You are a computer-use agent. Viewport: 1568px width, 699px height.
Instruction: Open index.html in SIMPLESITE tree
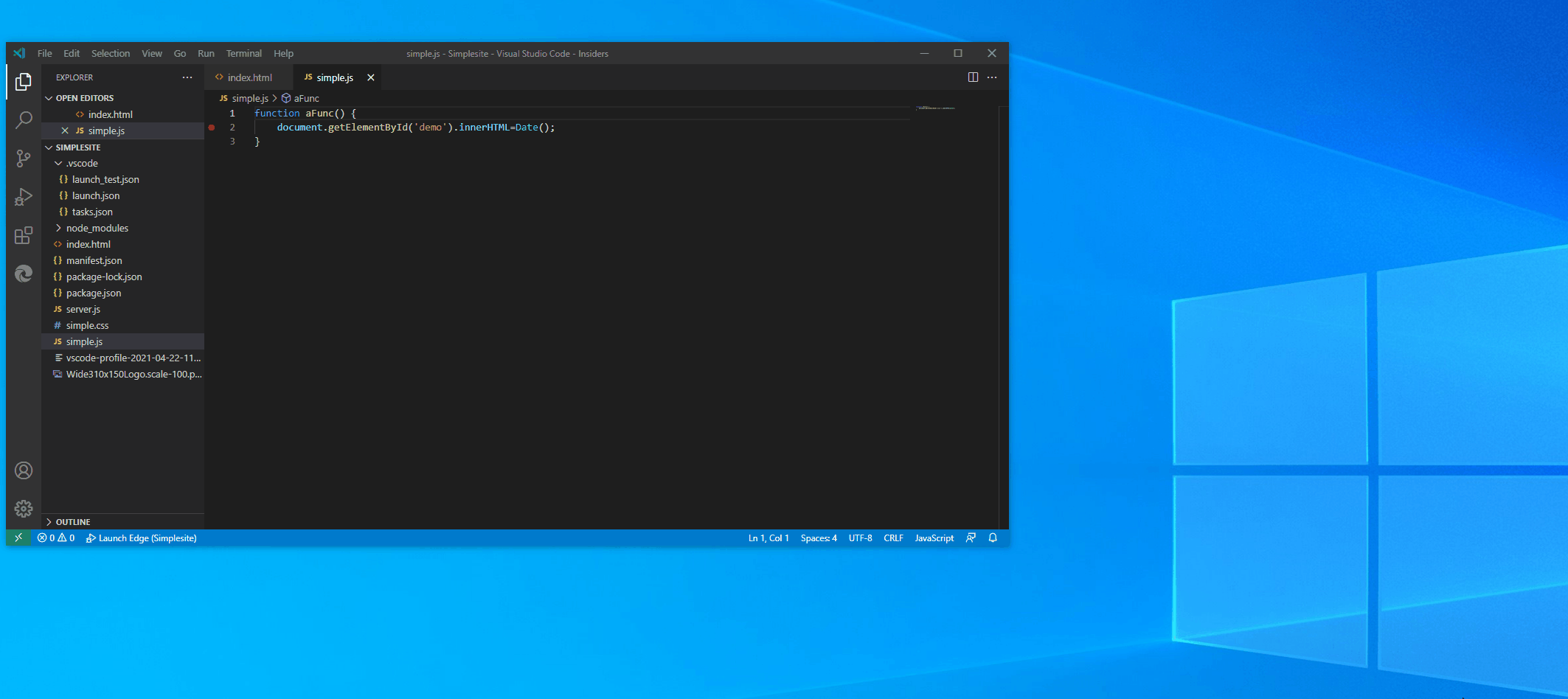(122, 244)
